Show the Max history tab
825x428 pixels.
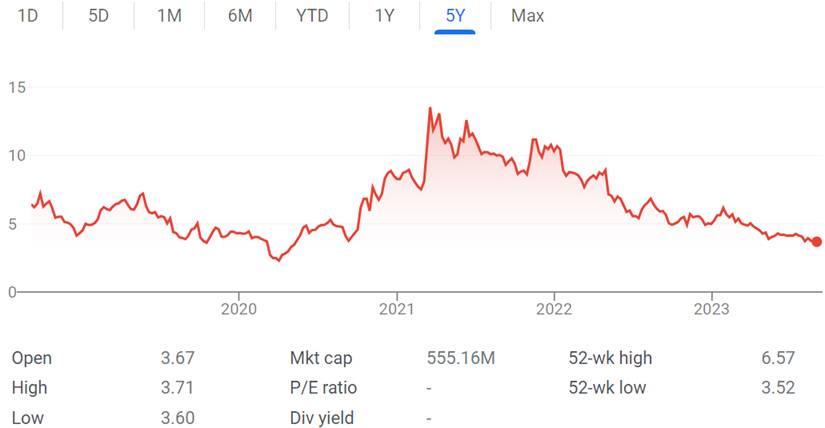[527, 16]
